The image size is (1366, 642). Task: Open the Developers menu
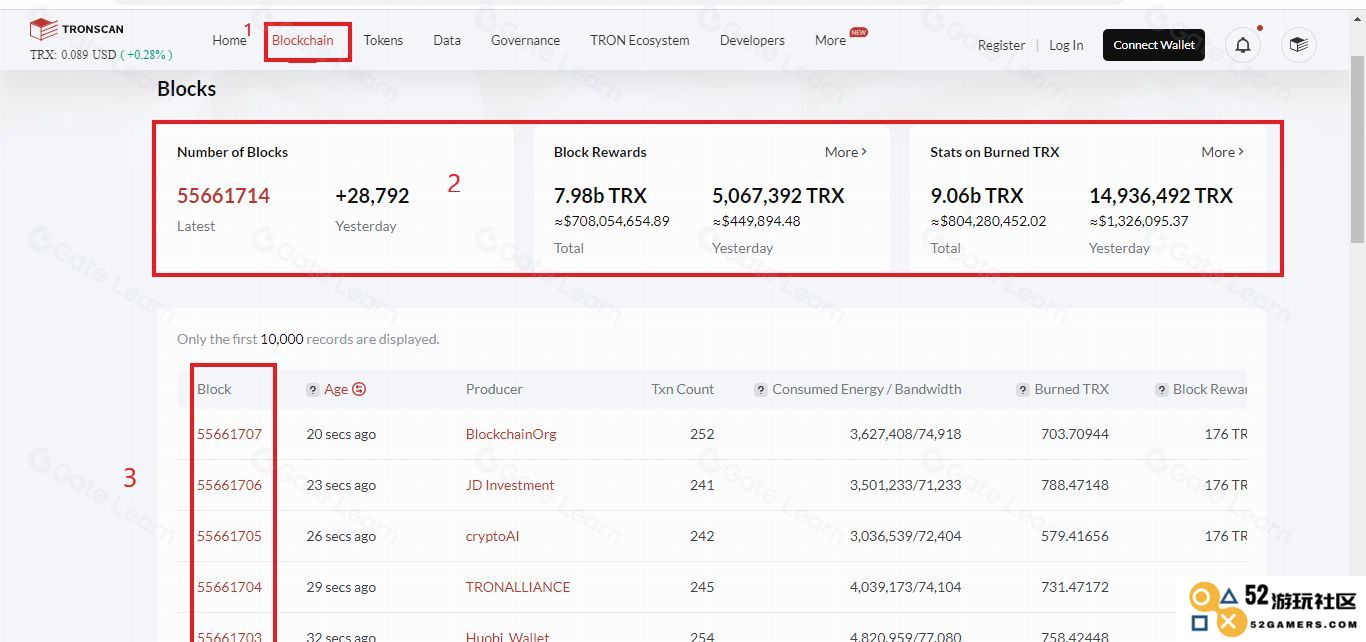pyautogui.click(x=752, y=40)
